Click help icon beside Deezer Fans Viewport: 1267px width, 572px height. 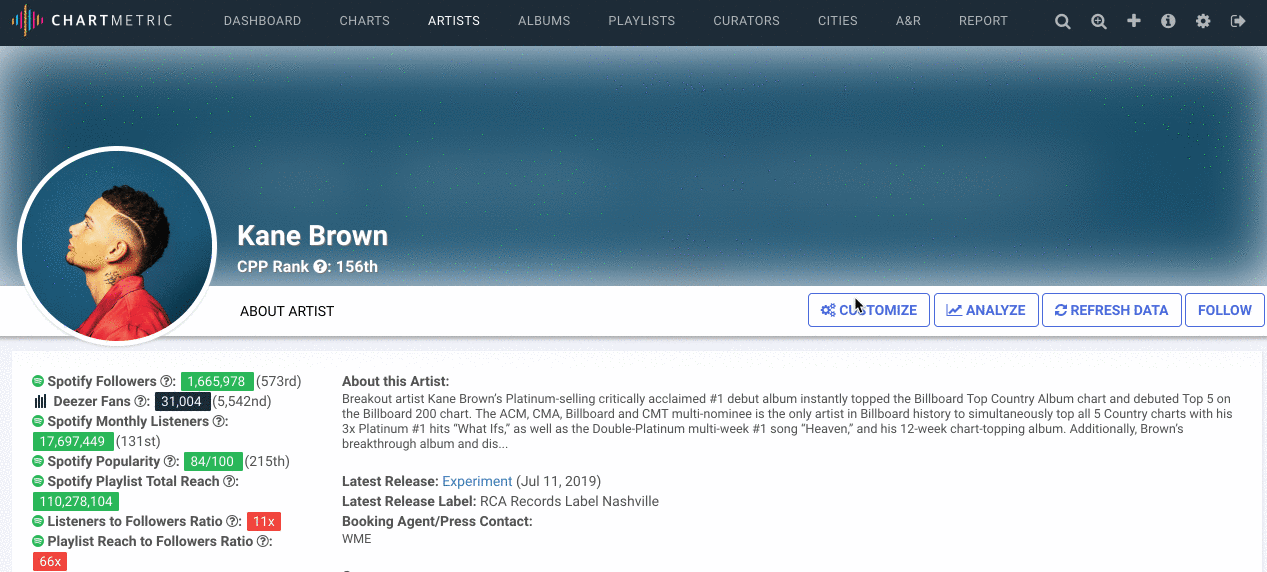142,401
